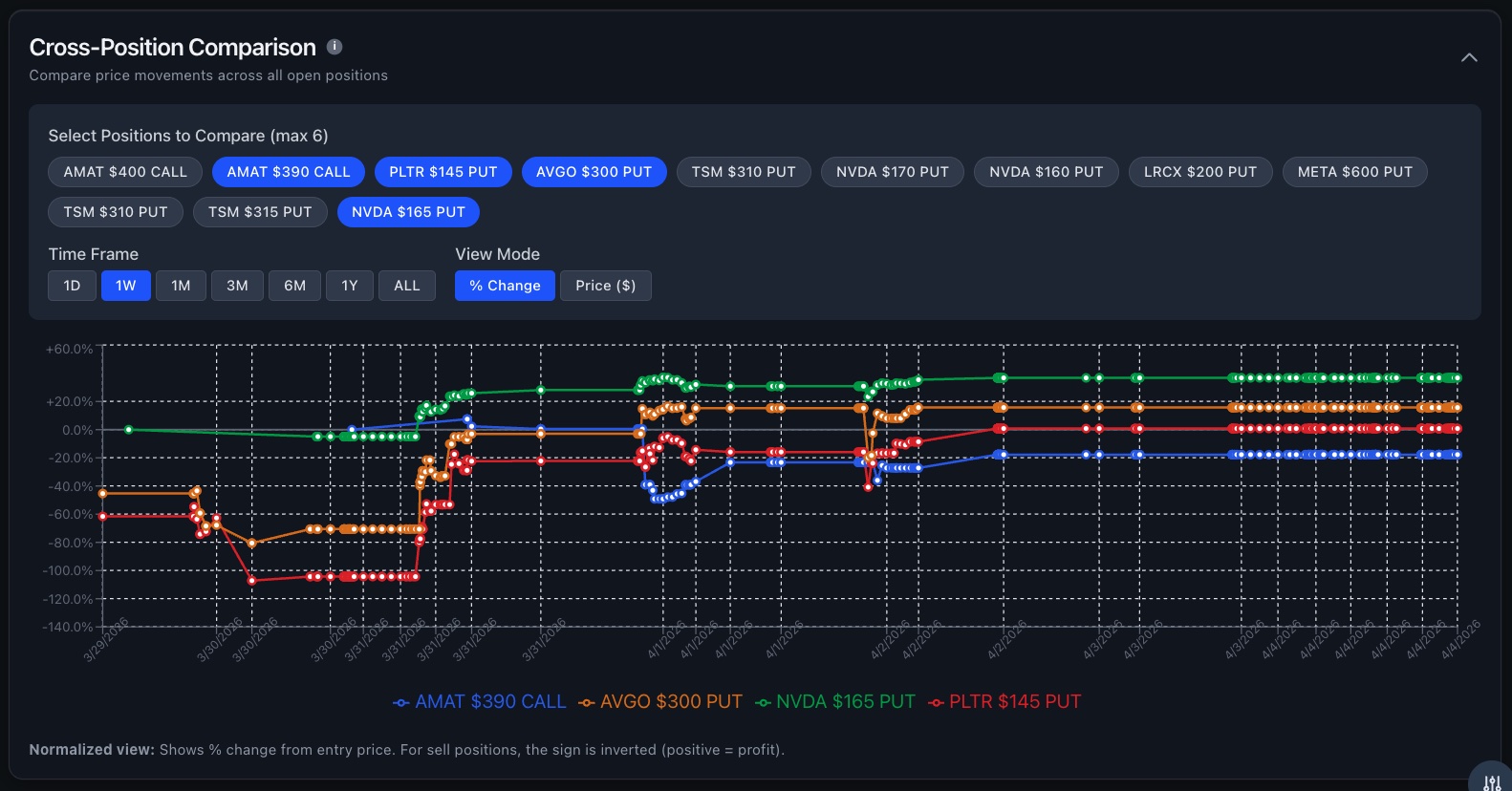Click the Time Frame heading
Screen dimensions: 1512x791
[94, 254]
